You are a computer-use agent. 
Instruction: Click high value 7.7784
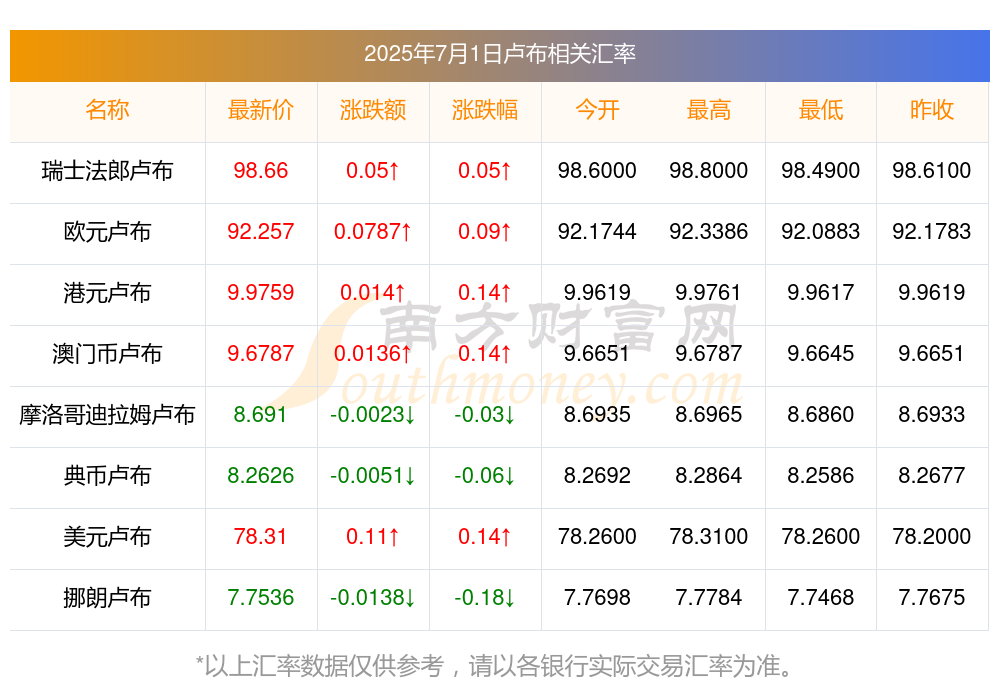point(709,598)
